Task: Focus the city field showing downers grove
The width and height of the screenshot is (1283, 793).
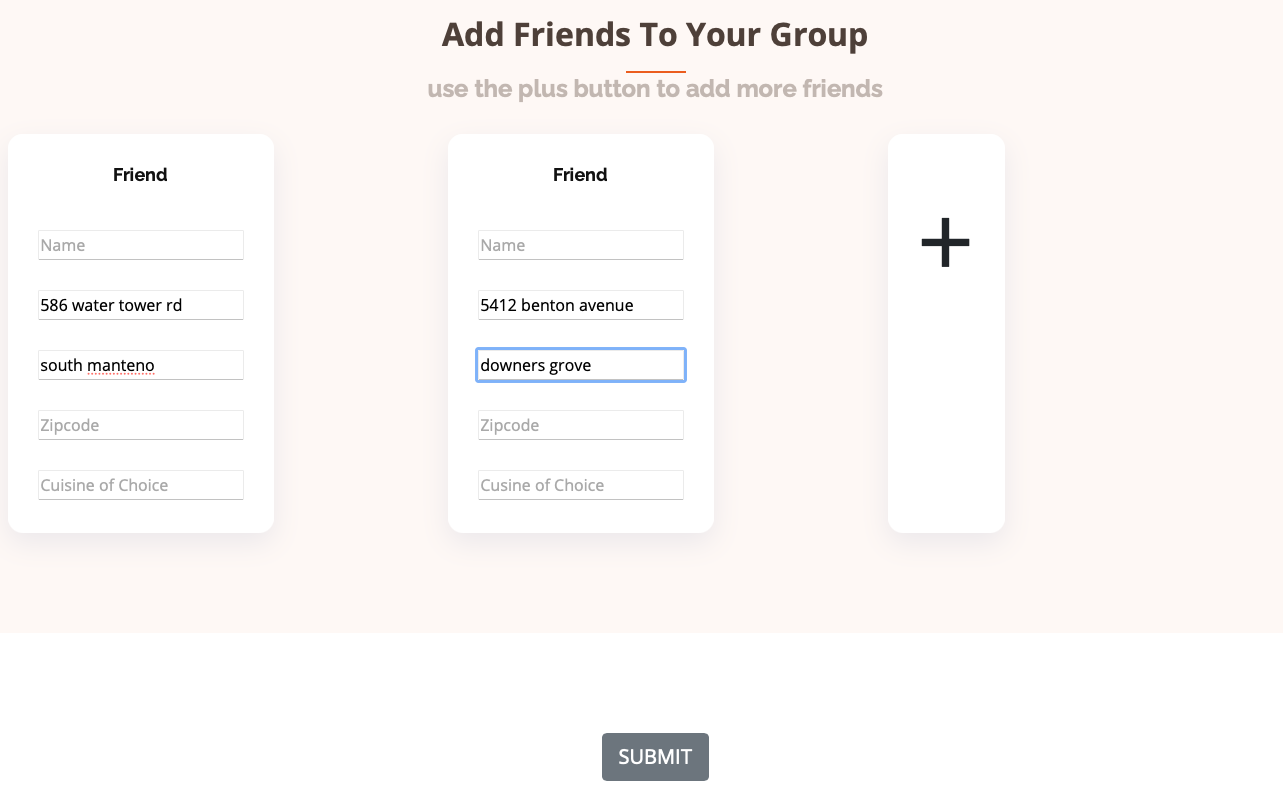Action: 580,364
